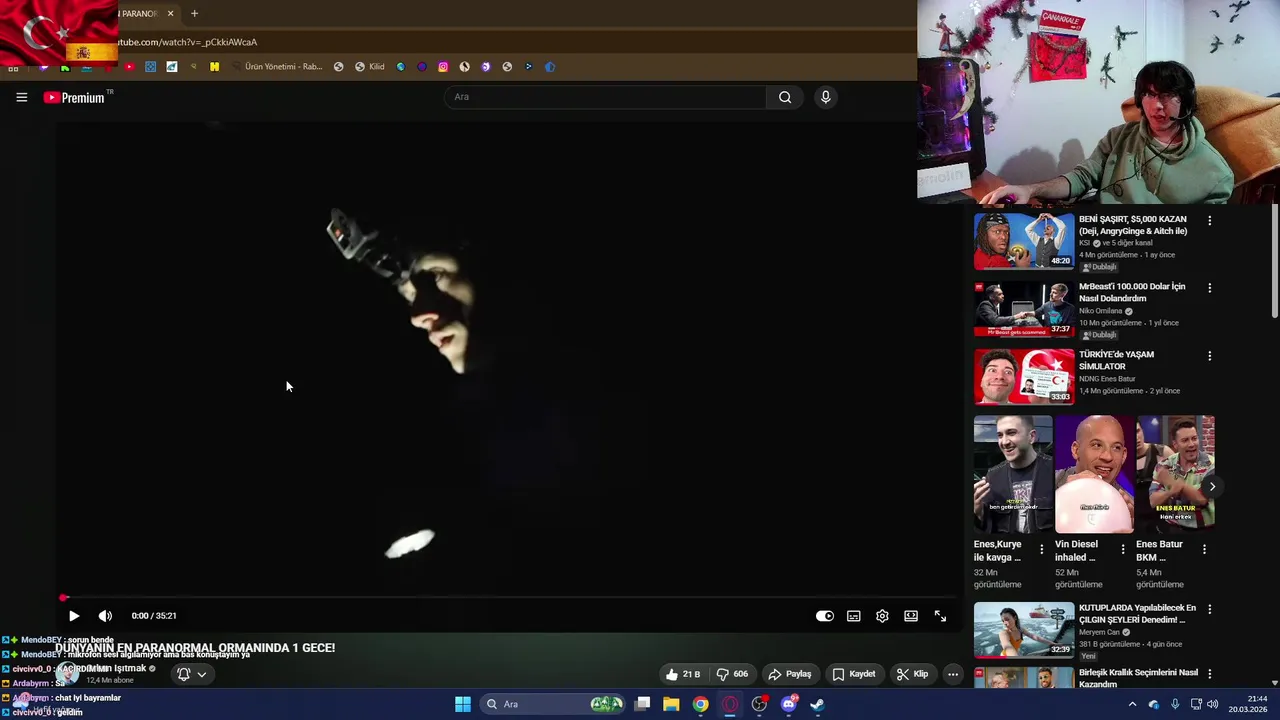Play the YouTube video
This screenshot has height=720, width=1280.
tap(73, 616)
